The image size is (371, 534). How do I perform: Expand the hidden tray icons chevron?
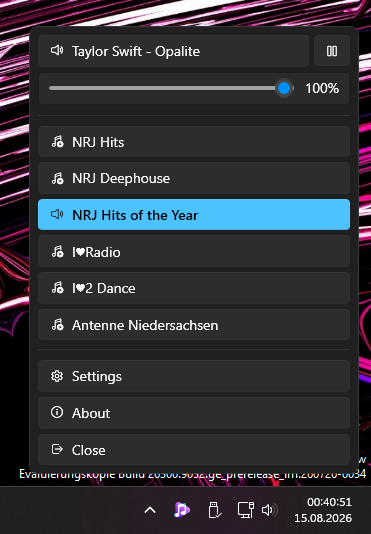point(150,510)
